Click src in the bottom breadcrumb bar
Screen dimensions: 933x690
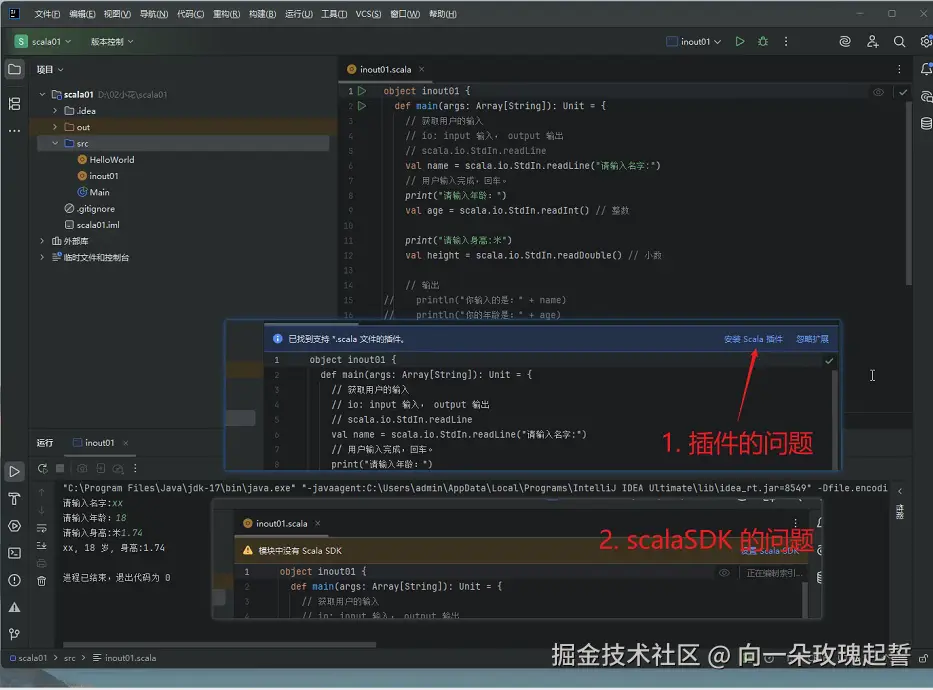point(70,658)
